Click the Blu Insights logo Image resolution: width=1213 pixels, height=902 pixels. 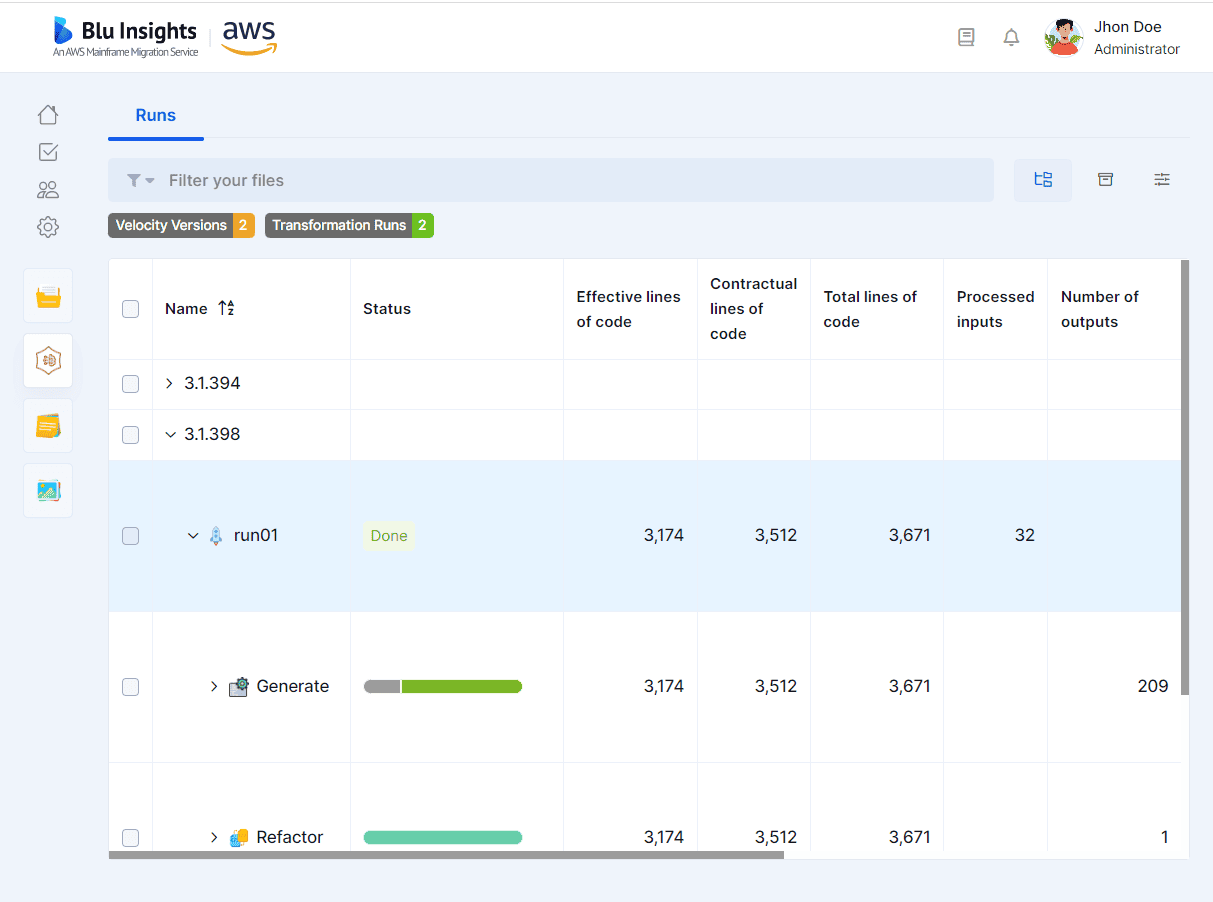[126, 37]
